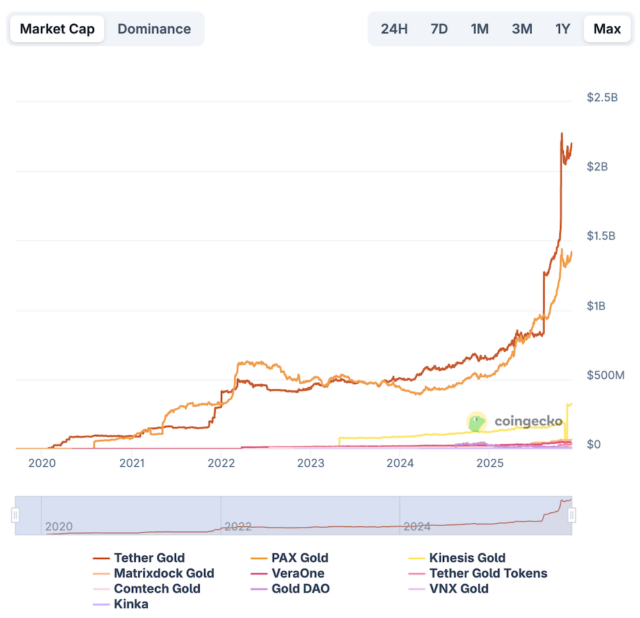Switch to the Dominance tab

coord(154,29)
